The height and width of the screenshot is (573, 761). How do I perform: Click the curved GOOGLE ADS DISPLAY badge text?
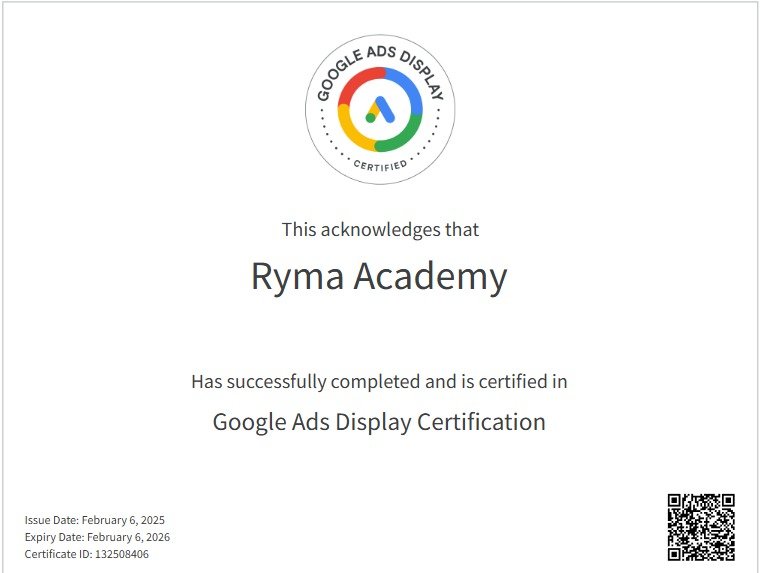coord(380,56)
